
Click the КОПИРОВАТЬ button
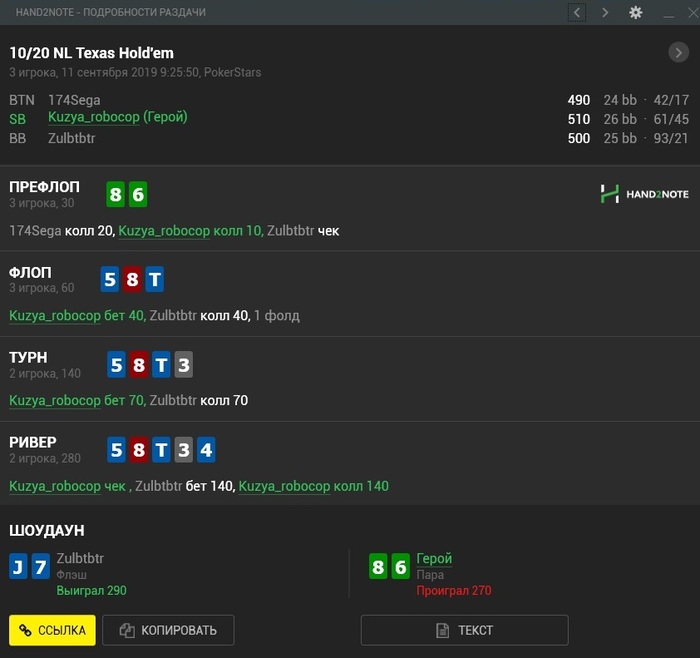(168, 630)
